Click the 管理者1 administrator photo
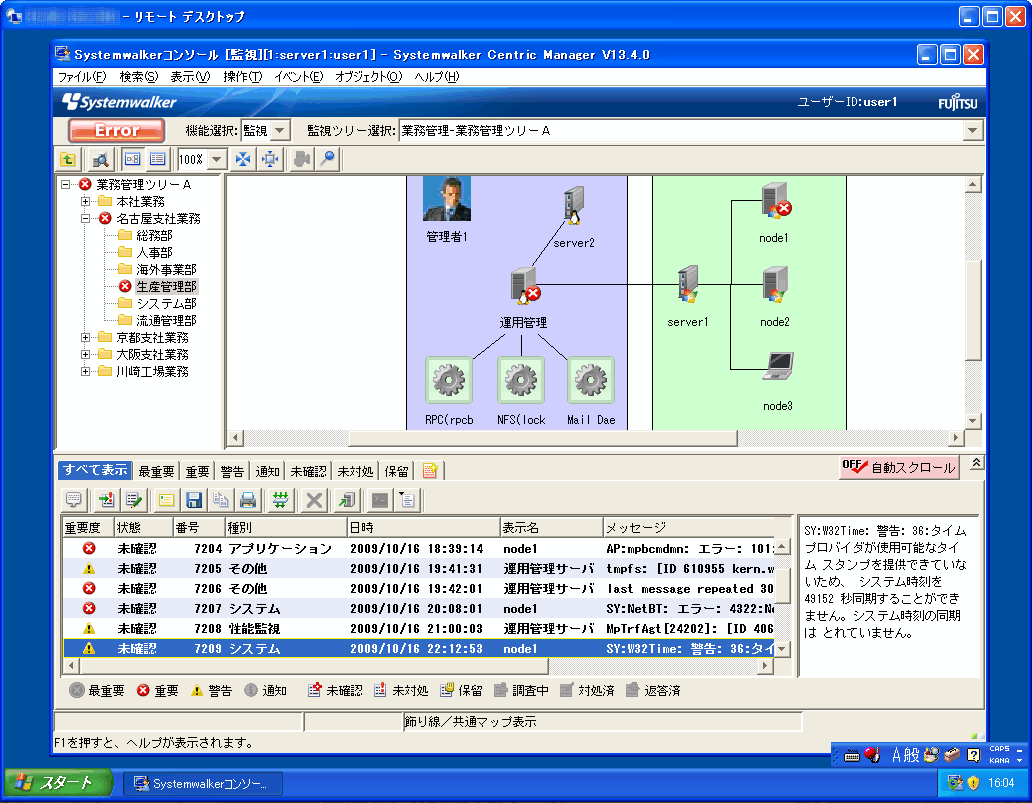This screenshot has width=1032, height=803. click(x=447, y=199)
